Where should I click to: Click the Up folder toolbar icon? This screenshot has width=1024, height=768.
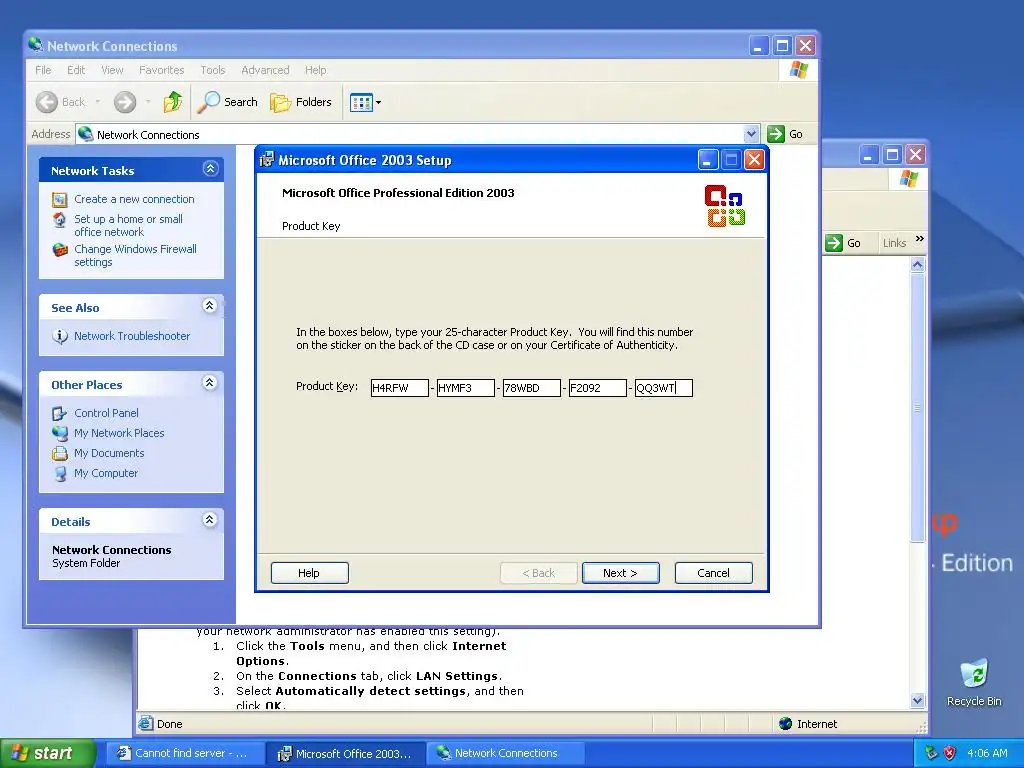[173, 102]
